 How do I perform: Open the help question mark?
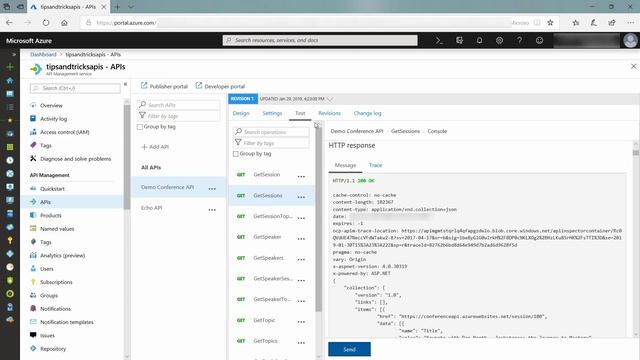coord(519,40)
